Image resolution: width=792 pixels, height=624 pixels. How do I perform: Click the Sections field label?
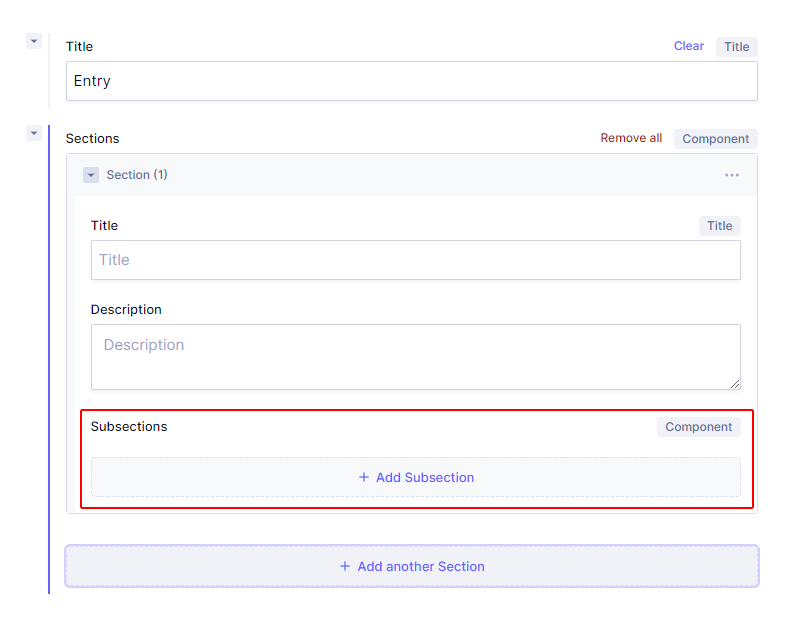92,138
